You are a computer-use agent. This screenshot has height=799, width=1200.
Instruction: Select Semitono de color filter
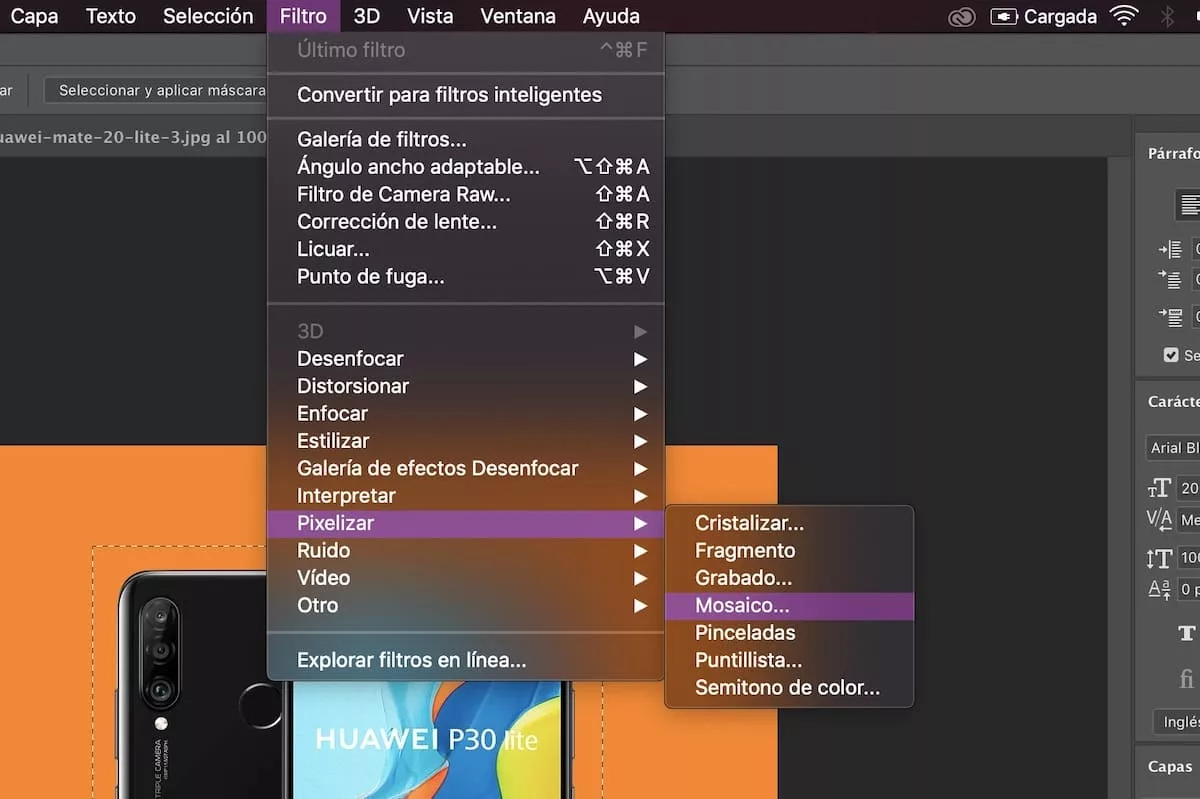[x=789, y=688]
